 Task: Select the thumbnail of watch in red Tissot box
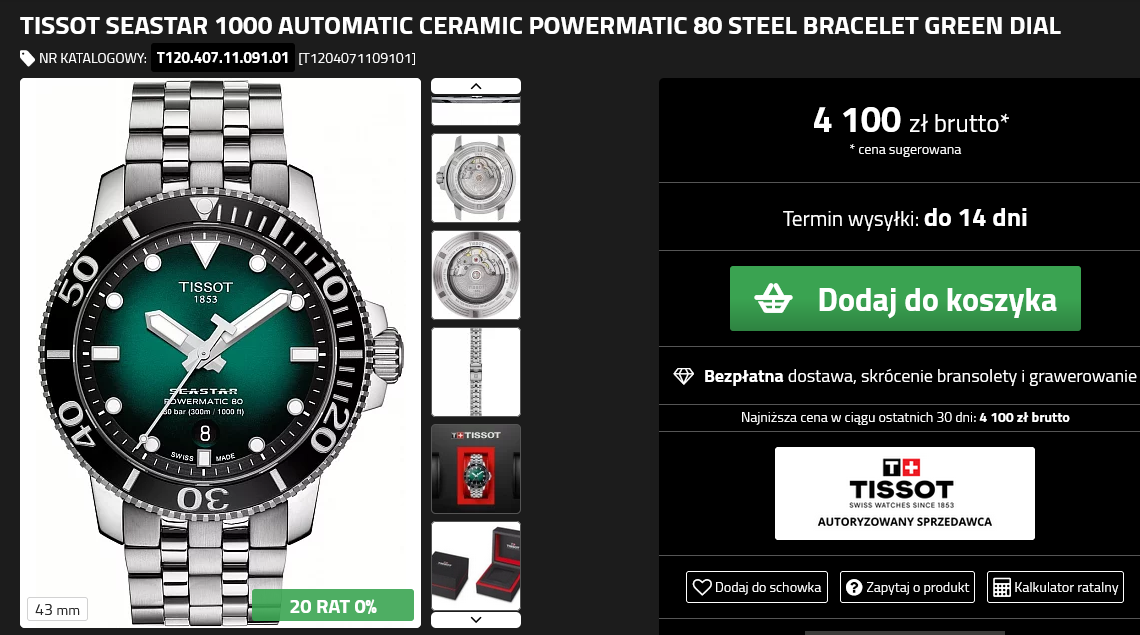[x=475, y=469]
